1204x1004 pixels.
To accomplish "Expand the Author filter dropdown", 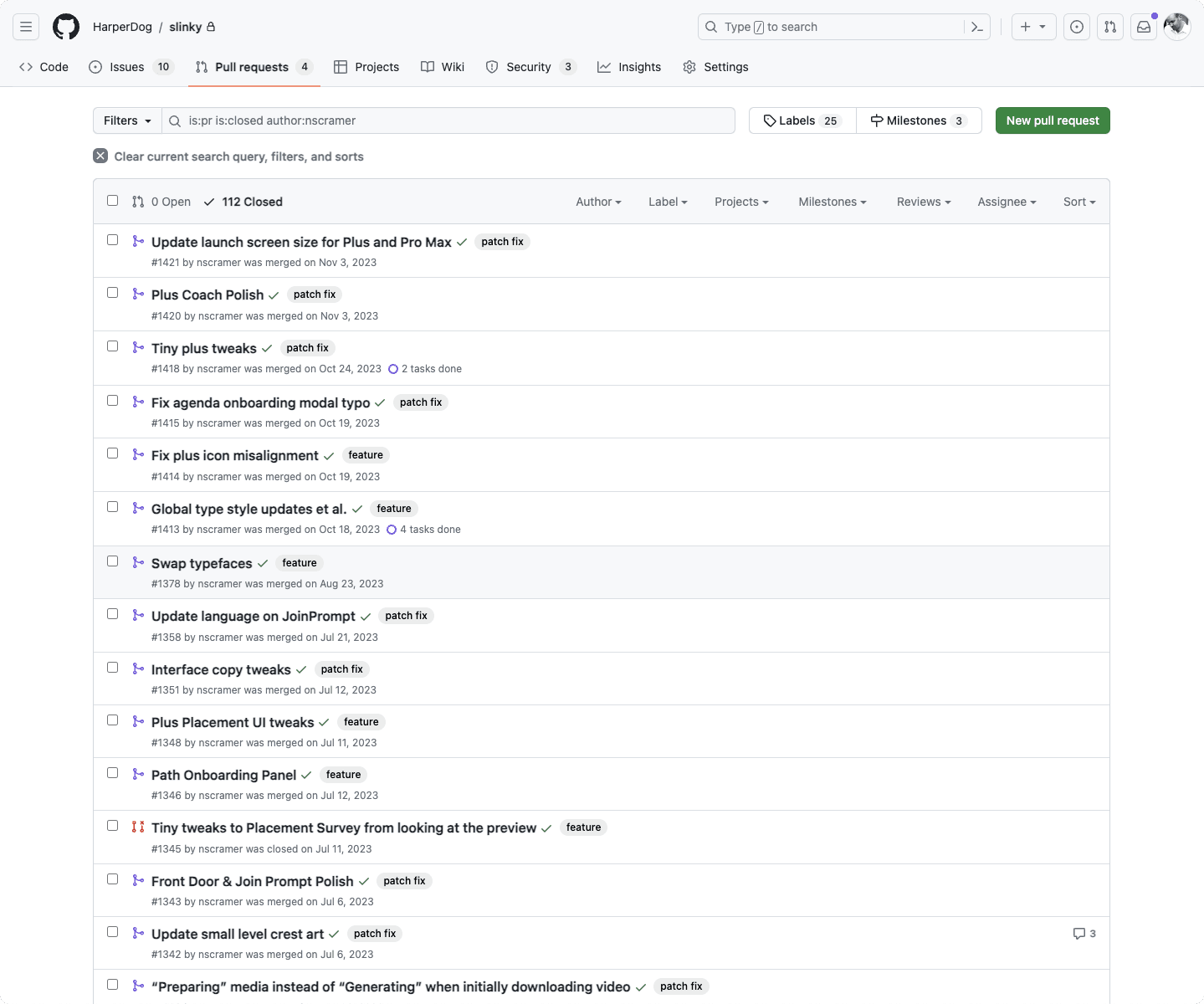I will 598,202.
